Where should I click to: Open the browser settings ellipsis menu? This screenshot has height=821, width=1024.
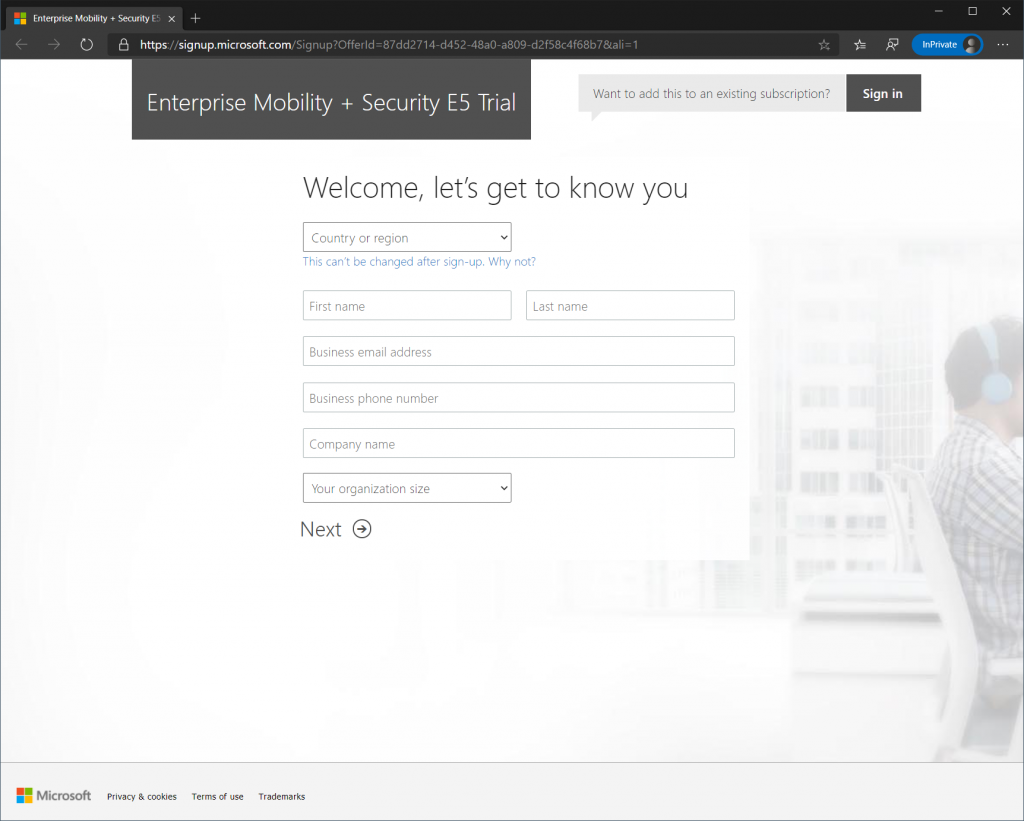coord(1003,44)
